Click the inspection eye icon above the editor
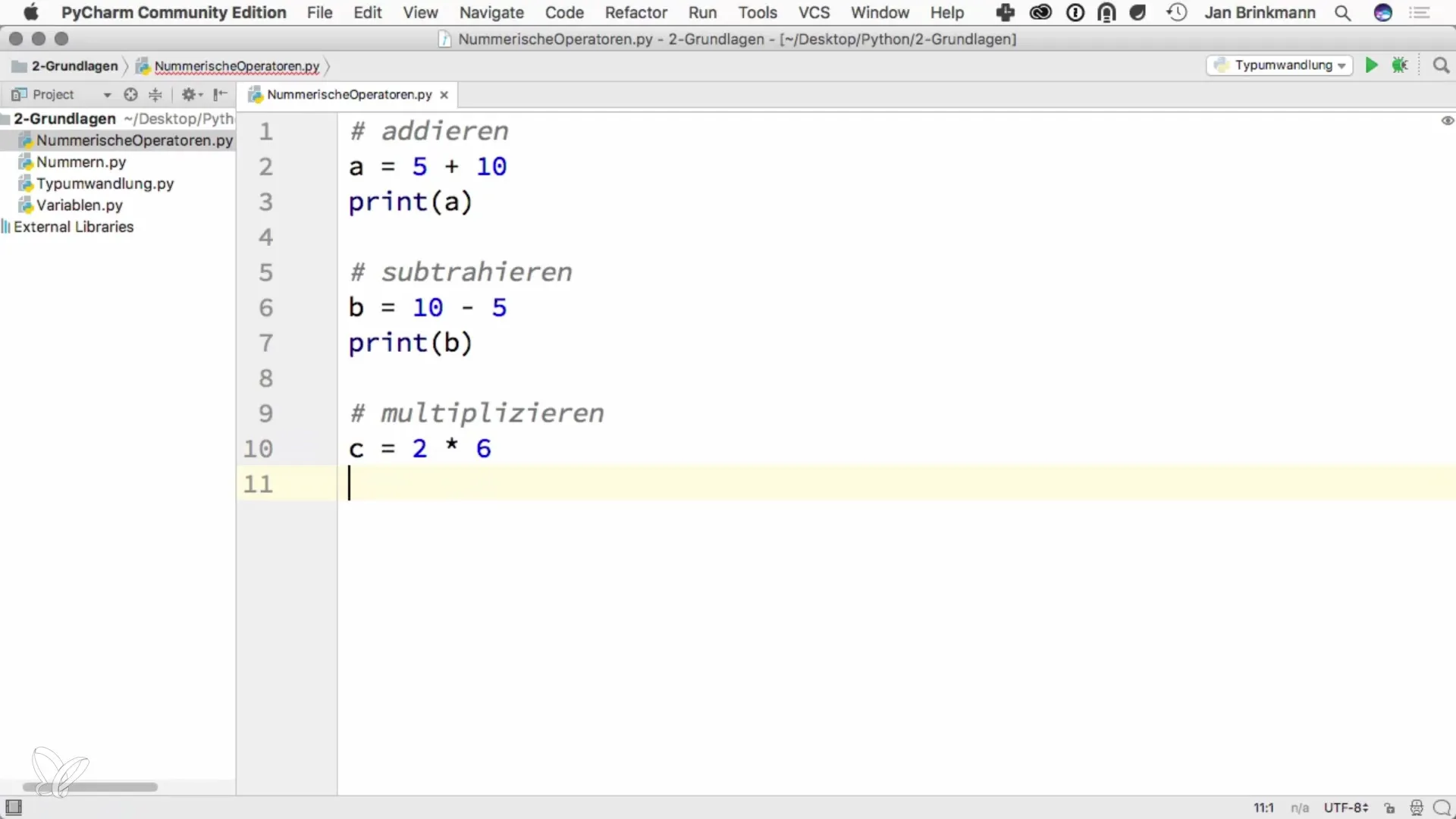The width and height of the screenshot is (1456, 819). point(1447,121)
